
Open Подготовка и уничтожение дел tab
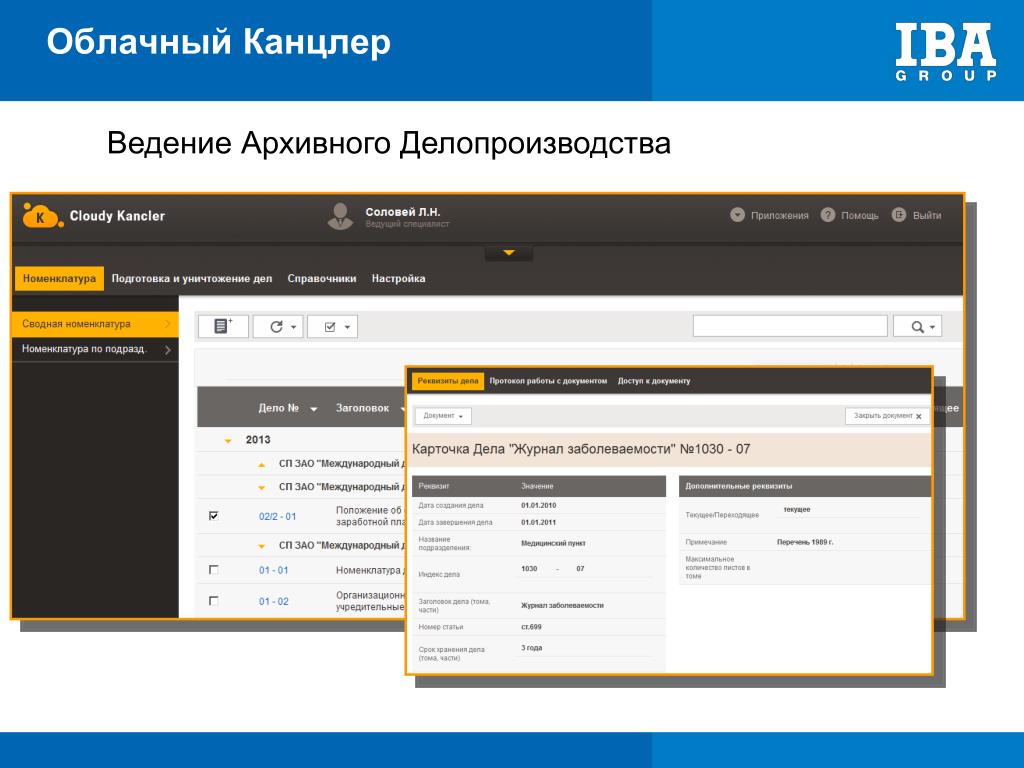coord(191,278)
